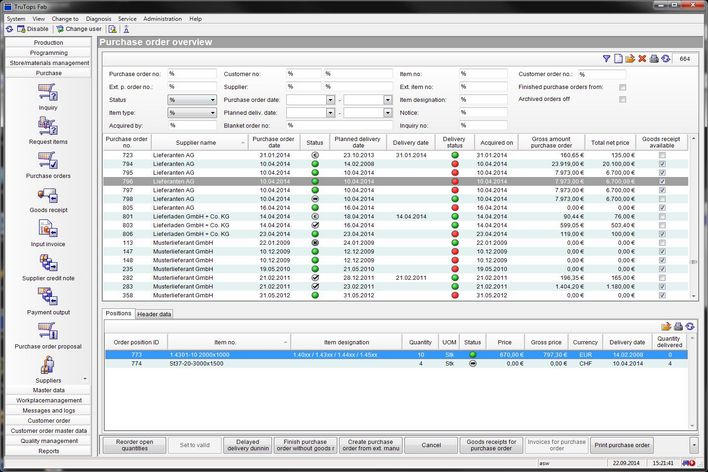Click the Print purchase order button
Screen dimensions: 708x472
click(x=622, y=444)
